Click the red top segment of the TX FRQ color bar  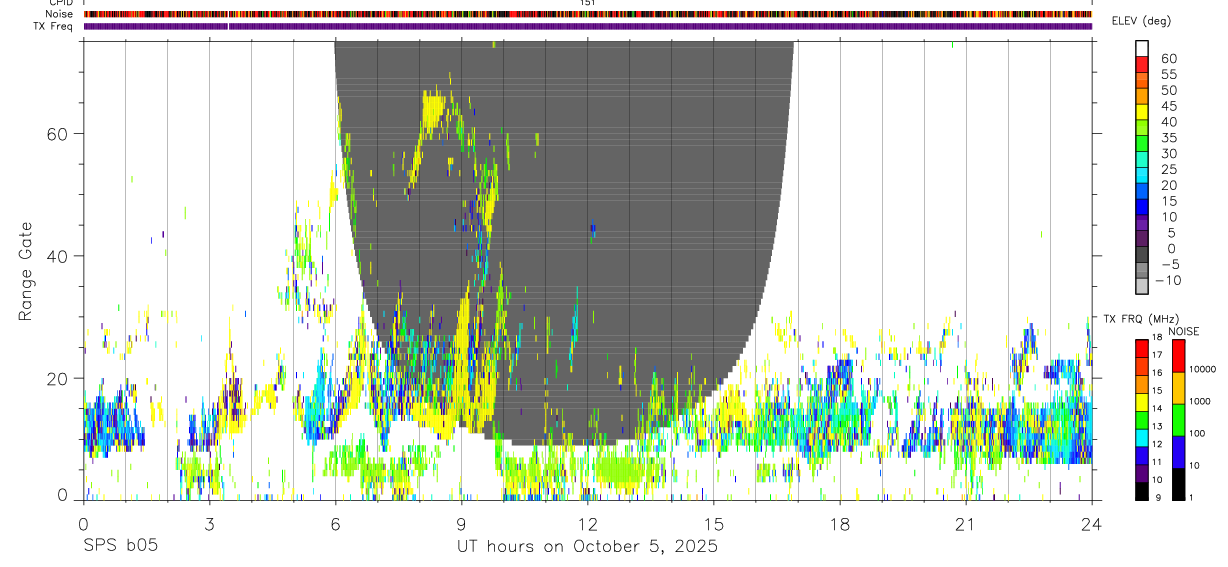point(1142,349)
